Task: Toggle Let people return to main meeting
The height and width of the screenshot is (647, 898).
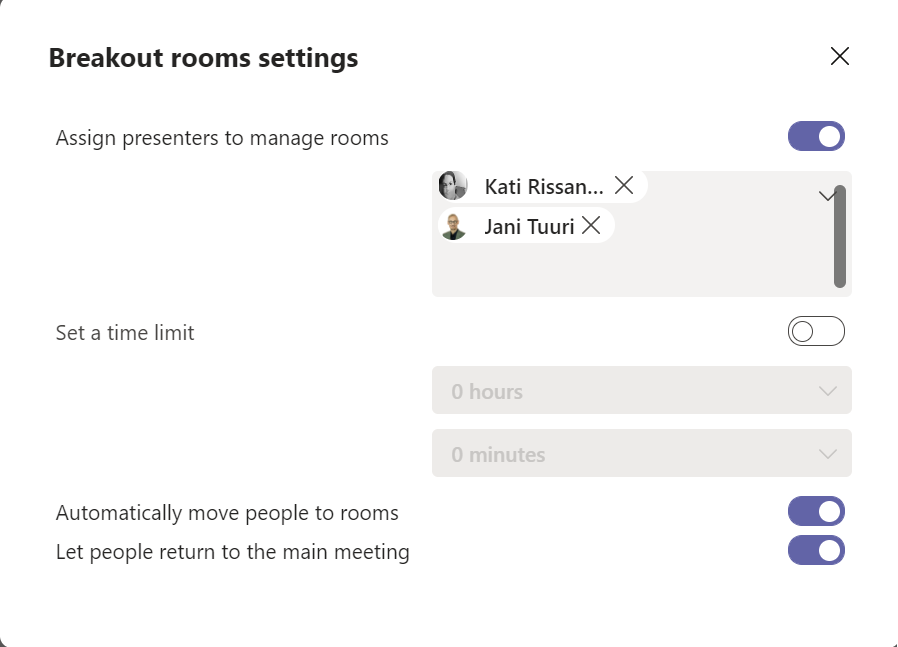Action: tap(816, 550)
